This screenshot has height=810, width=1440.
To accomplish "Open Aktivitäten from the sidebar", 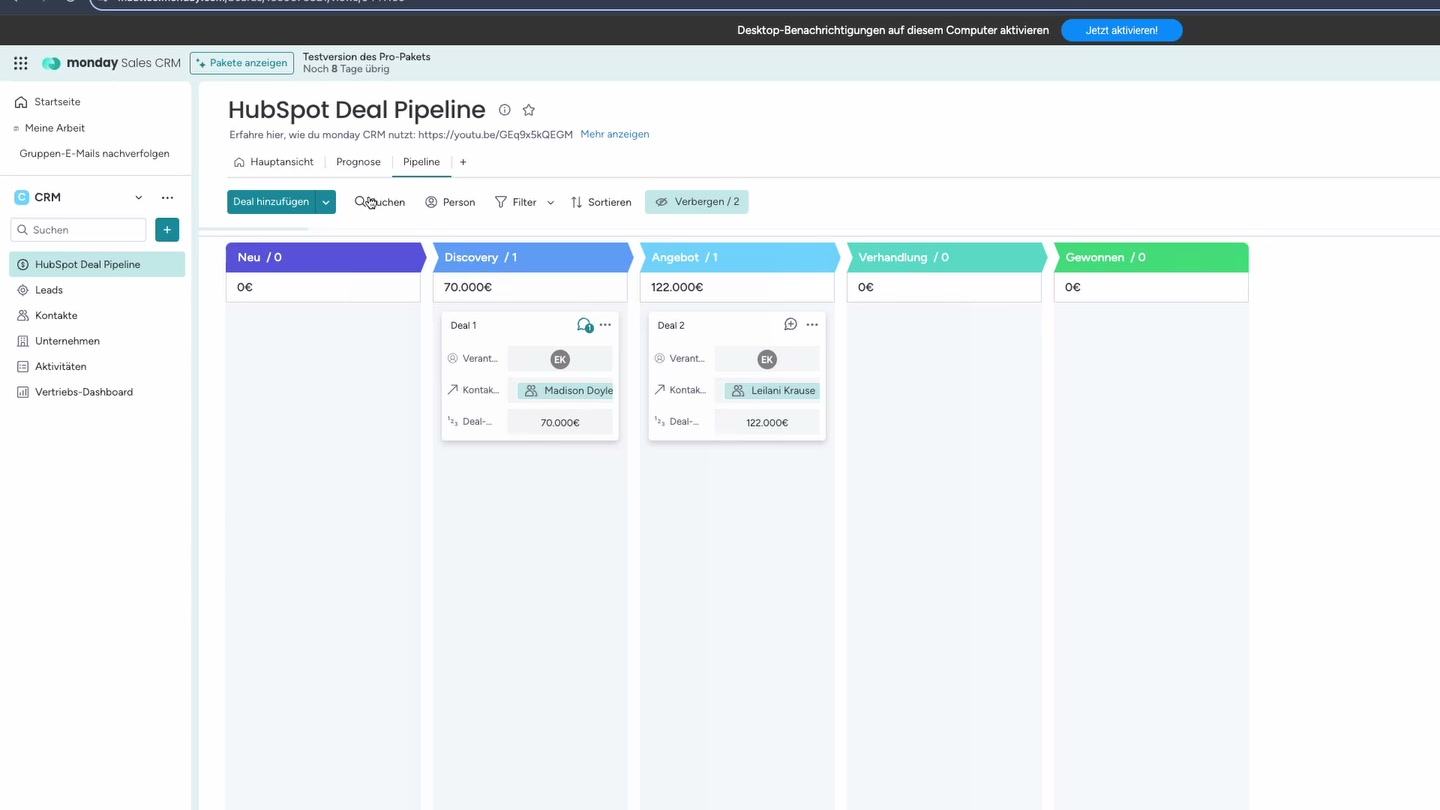I will (58, 366).
